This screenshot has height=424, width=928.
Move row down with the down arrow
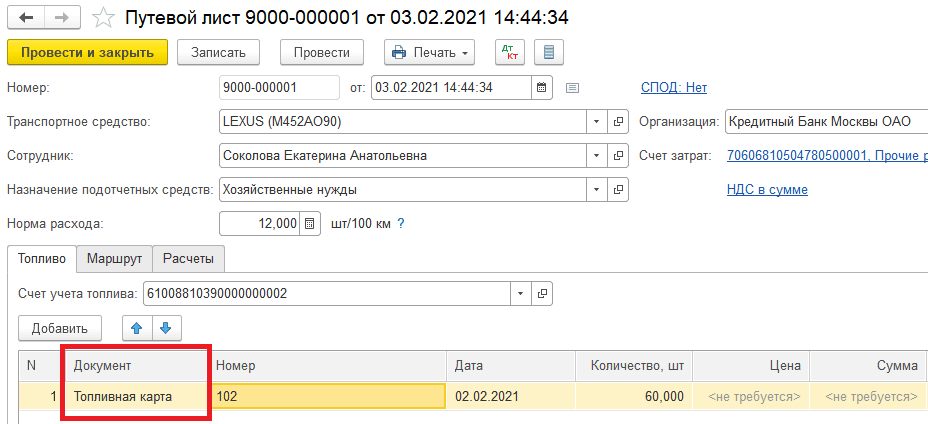(x=166, y=327)
